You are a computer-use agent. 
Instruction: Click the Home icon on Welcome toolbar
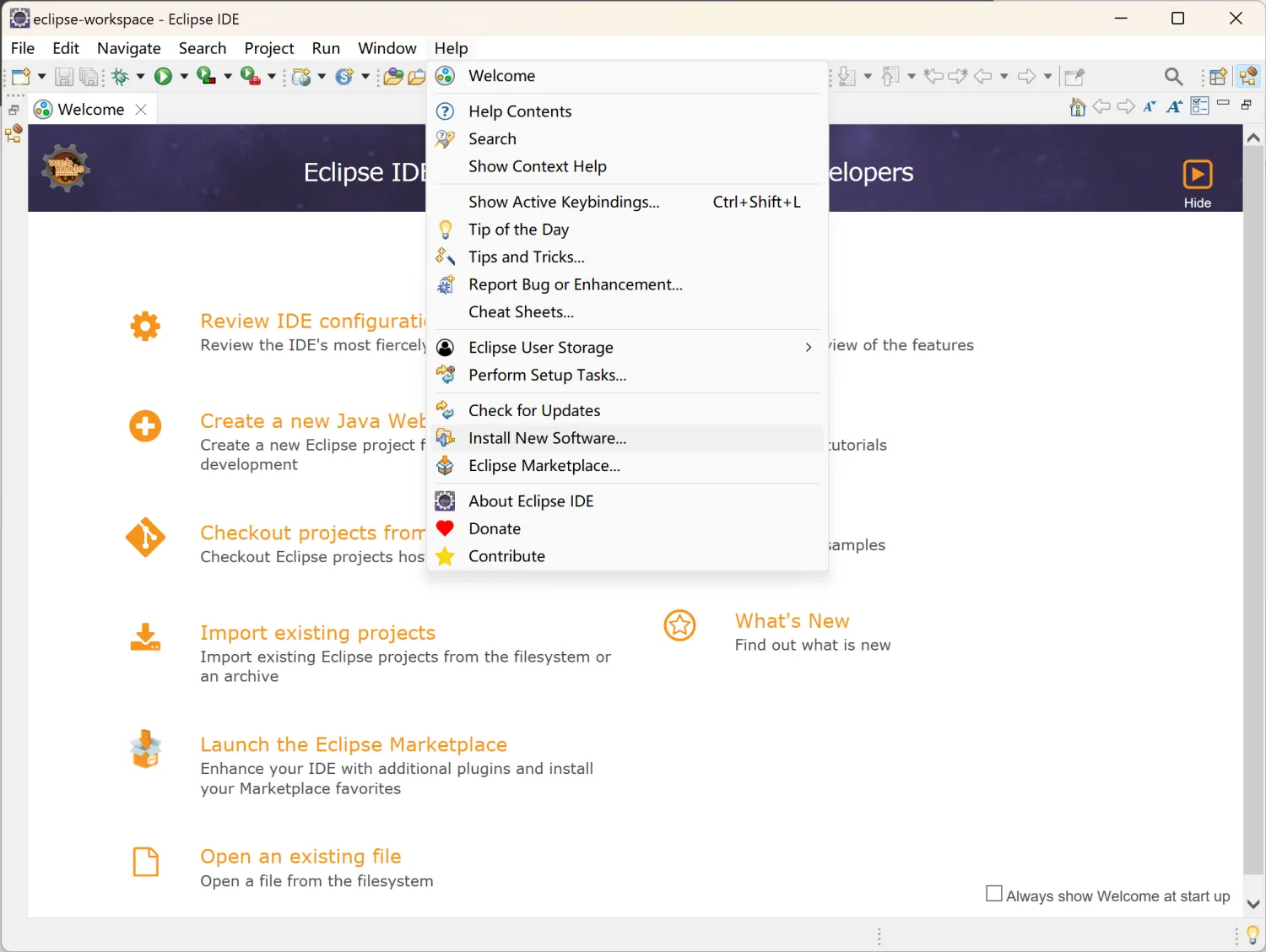tap(1077, 106)
